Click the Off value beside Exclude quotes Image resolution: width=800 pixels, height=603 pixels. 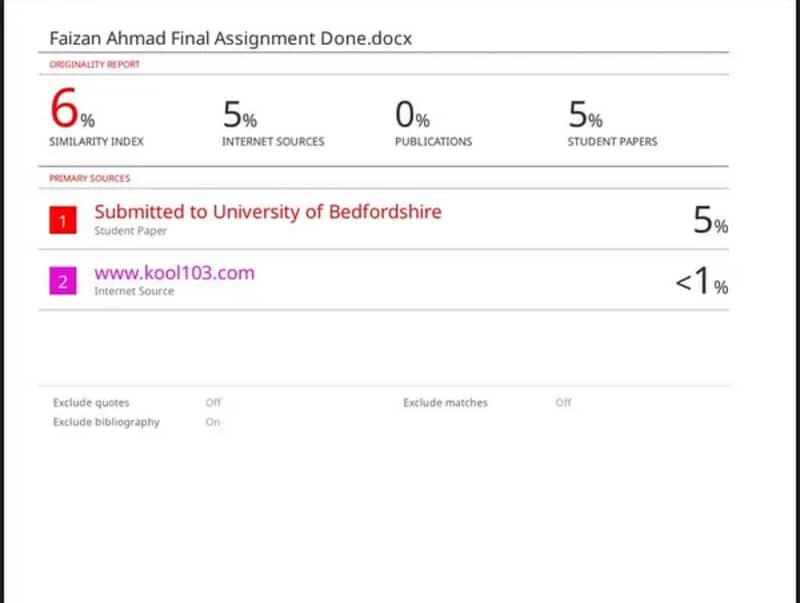213,403
